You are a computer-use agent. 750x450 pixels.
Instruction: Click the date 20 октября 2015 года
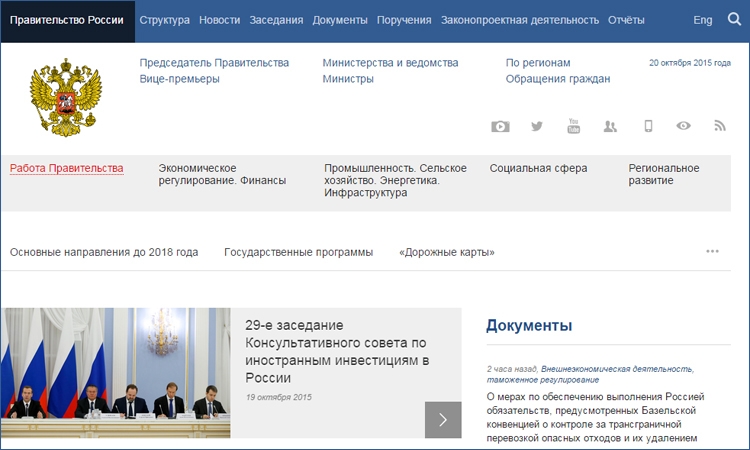point(690,63)
